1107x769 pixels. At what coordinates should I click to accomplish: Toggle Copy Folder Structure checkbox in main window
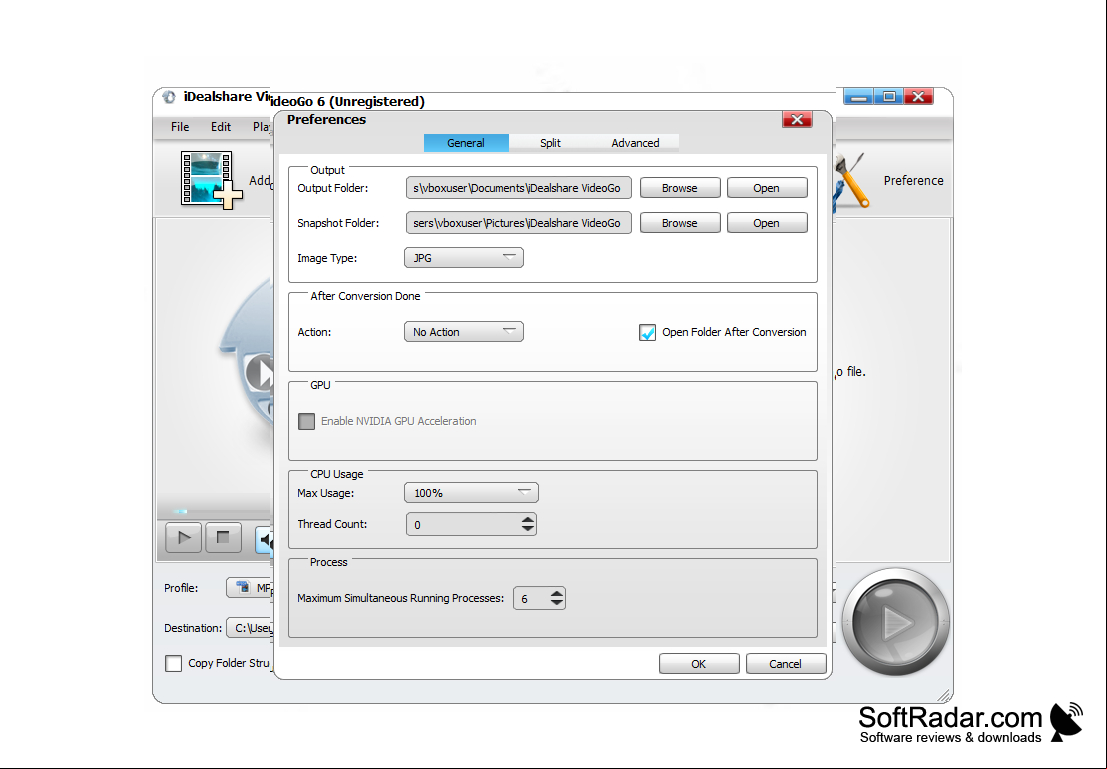click(x=174, y=664)
